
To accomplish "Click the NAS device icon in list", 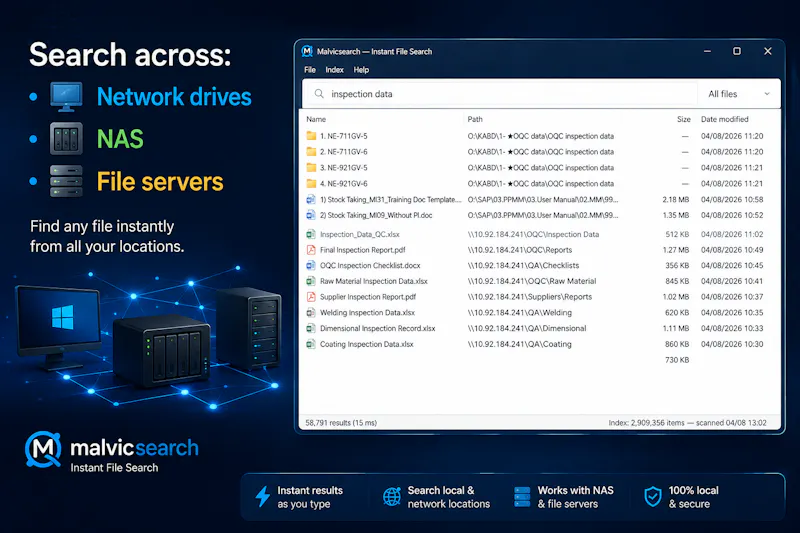I will (66, 138).
